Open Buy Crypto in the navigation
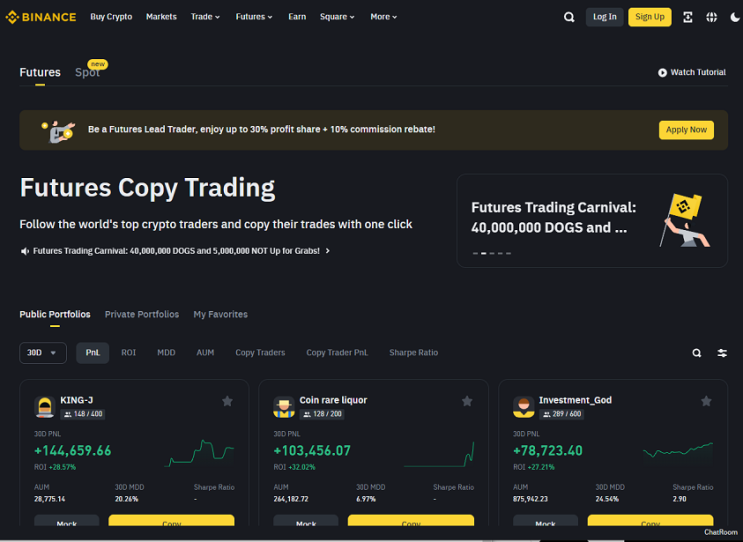743x542 pixels. point(111,17)
